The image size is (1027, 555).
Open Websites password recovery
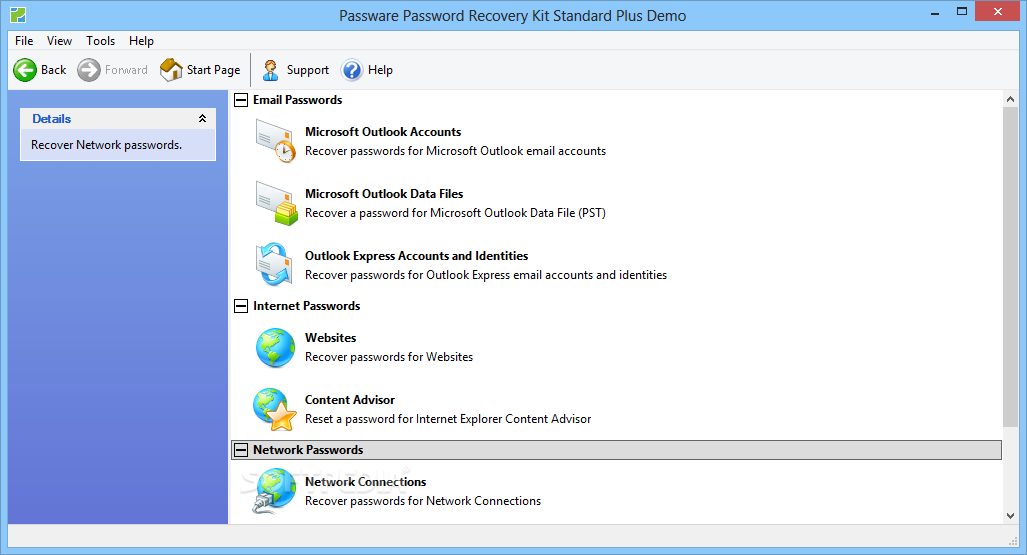coord(331,338)
